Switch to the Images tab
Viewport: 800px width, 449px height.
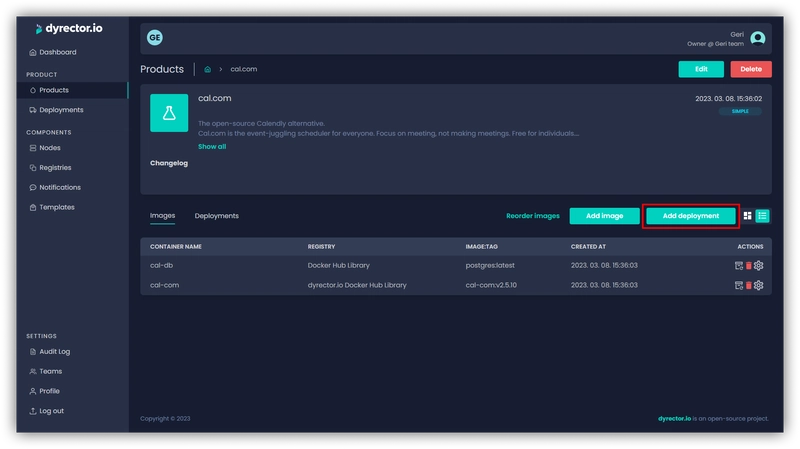tap(162, 216)
